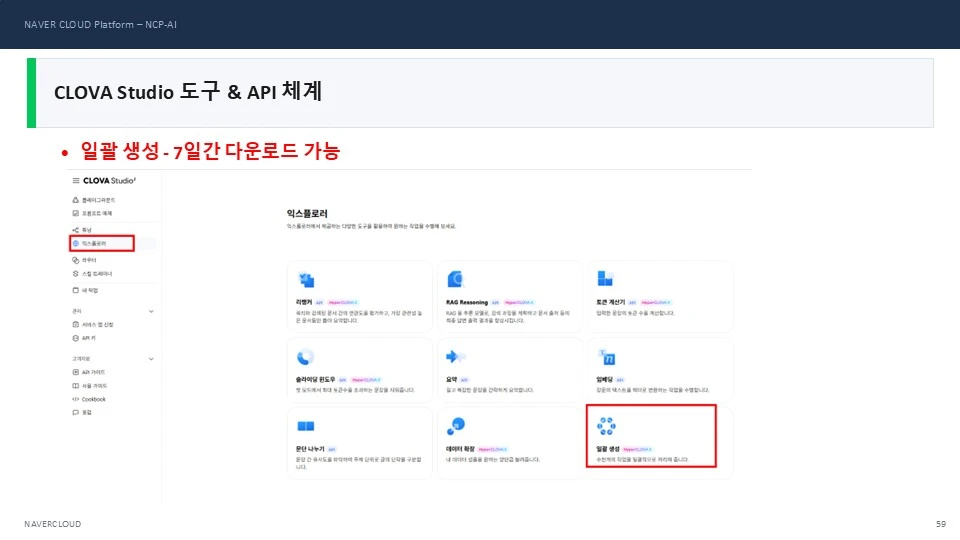The image size is (960, 540).
Task: Click the NAVER CLOUD Platform – NCP-AI header
Action: click(100, 24)
